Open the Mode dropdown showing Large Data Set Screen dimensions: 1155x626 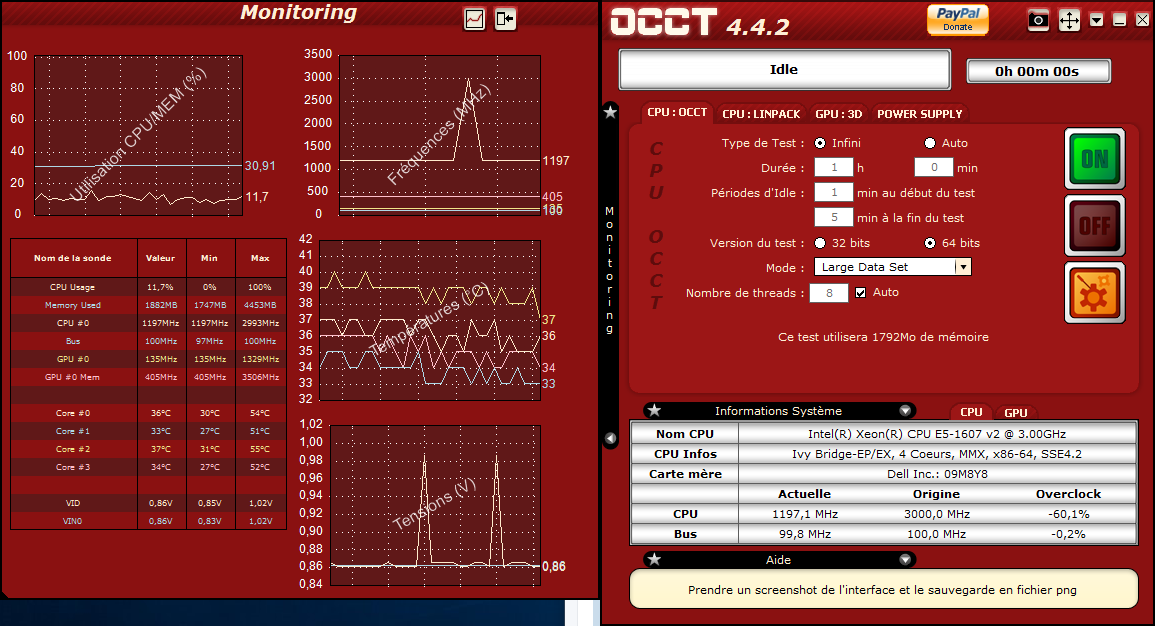point(962,267)
